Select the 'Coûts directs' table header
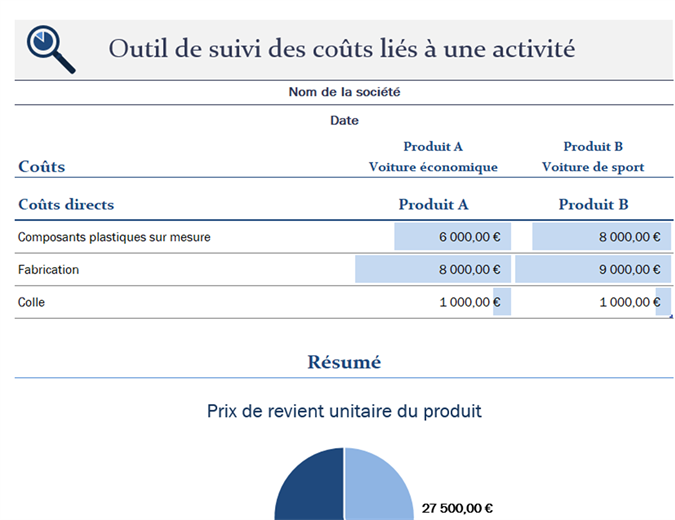Viewport: 675px width, 520px height. pos(66,204)
